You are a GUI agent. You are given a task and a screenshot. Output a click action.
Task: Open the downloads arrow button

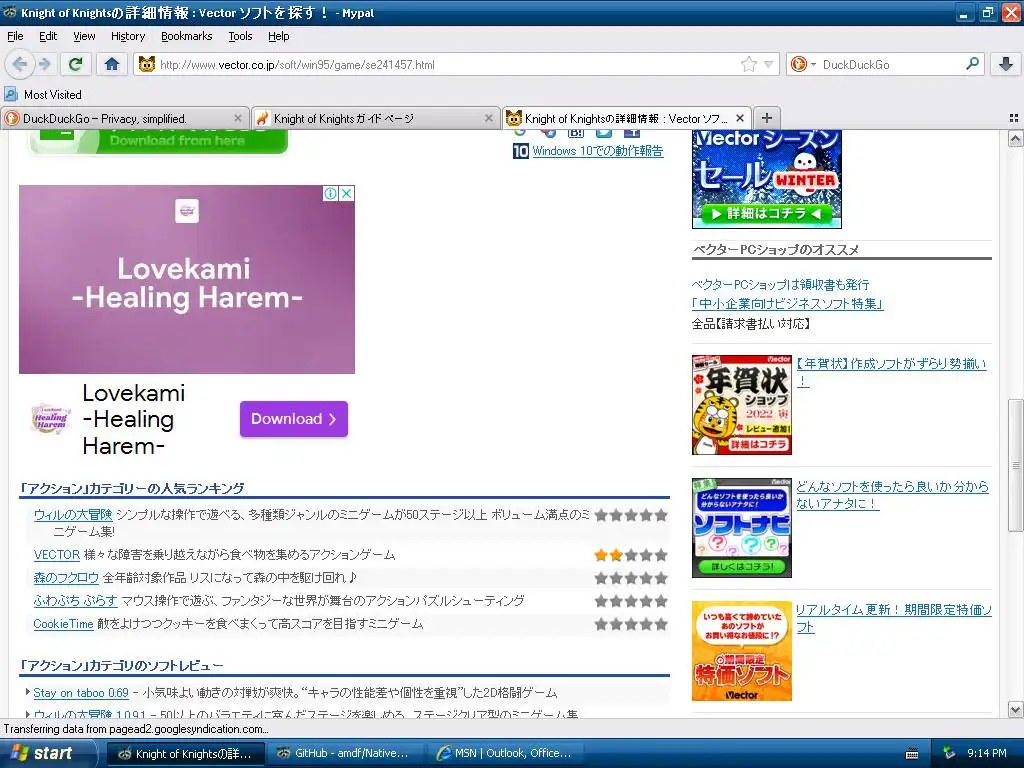coord(1006,64)
